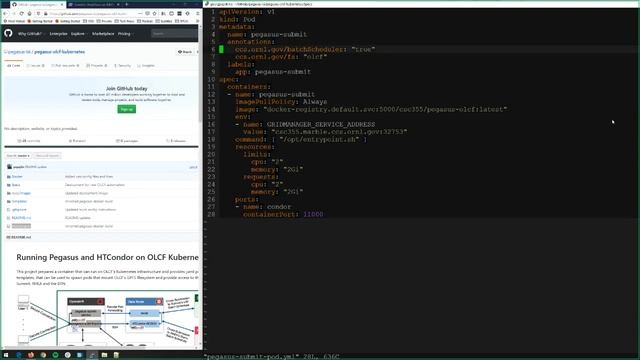This screenshot has height=360, width=640.
Task: Open README.md in the file list
Action: pos(21,218)
